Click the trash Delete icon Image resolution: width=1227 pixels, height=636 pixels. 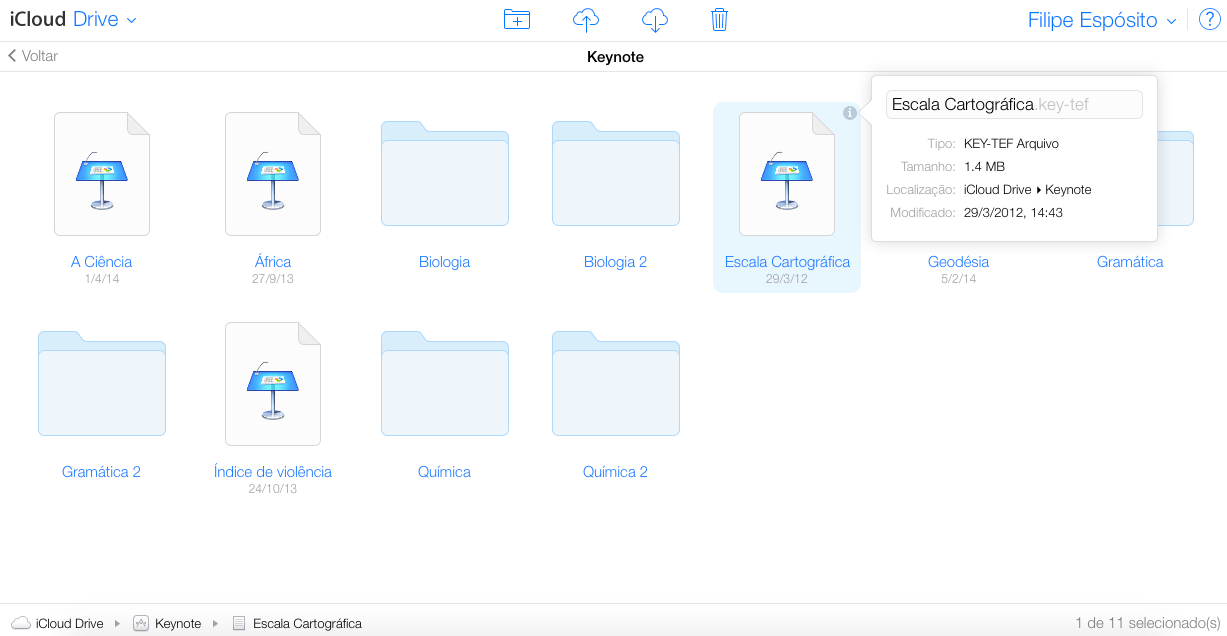[719, 19]
